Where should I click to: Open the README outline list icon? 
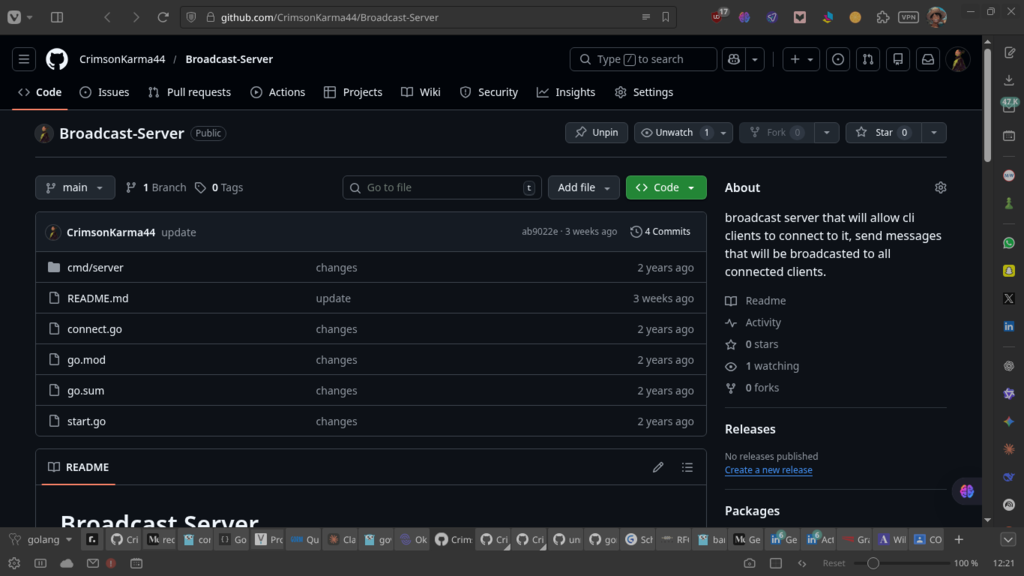[687, 467]
